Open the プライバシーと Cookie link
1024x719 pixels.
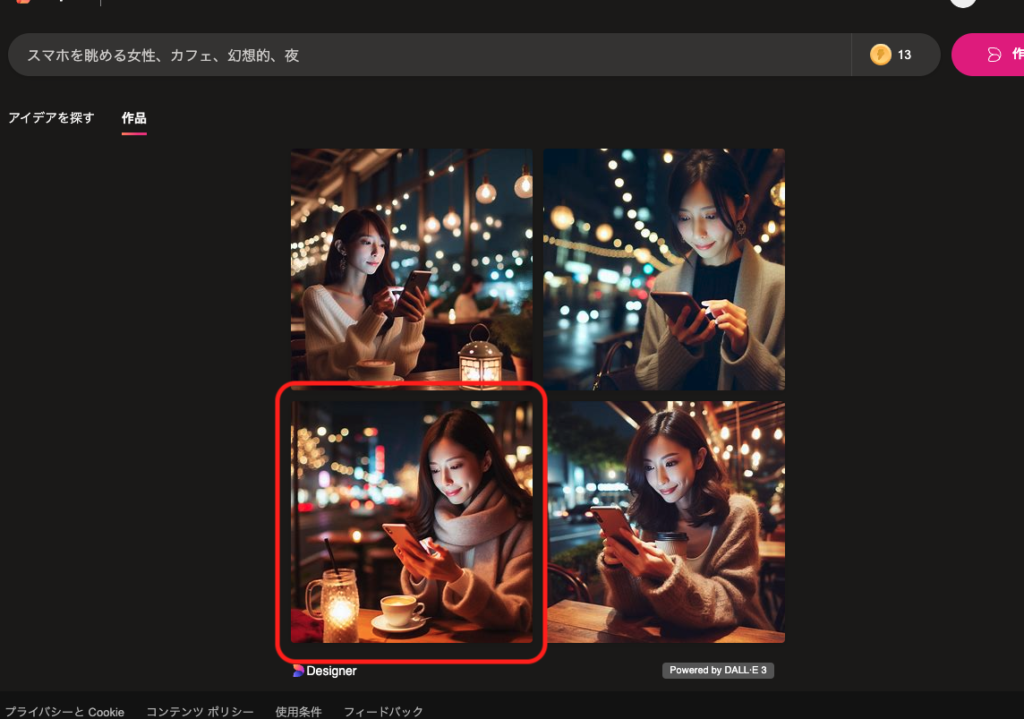coord(65,711)
